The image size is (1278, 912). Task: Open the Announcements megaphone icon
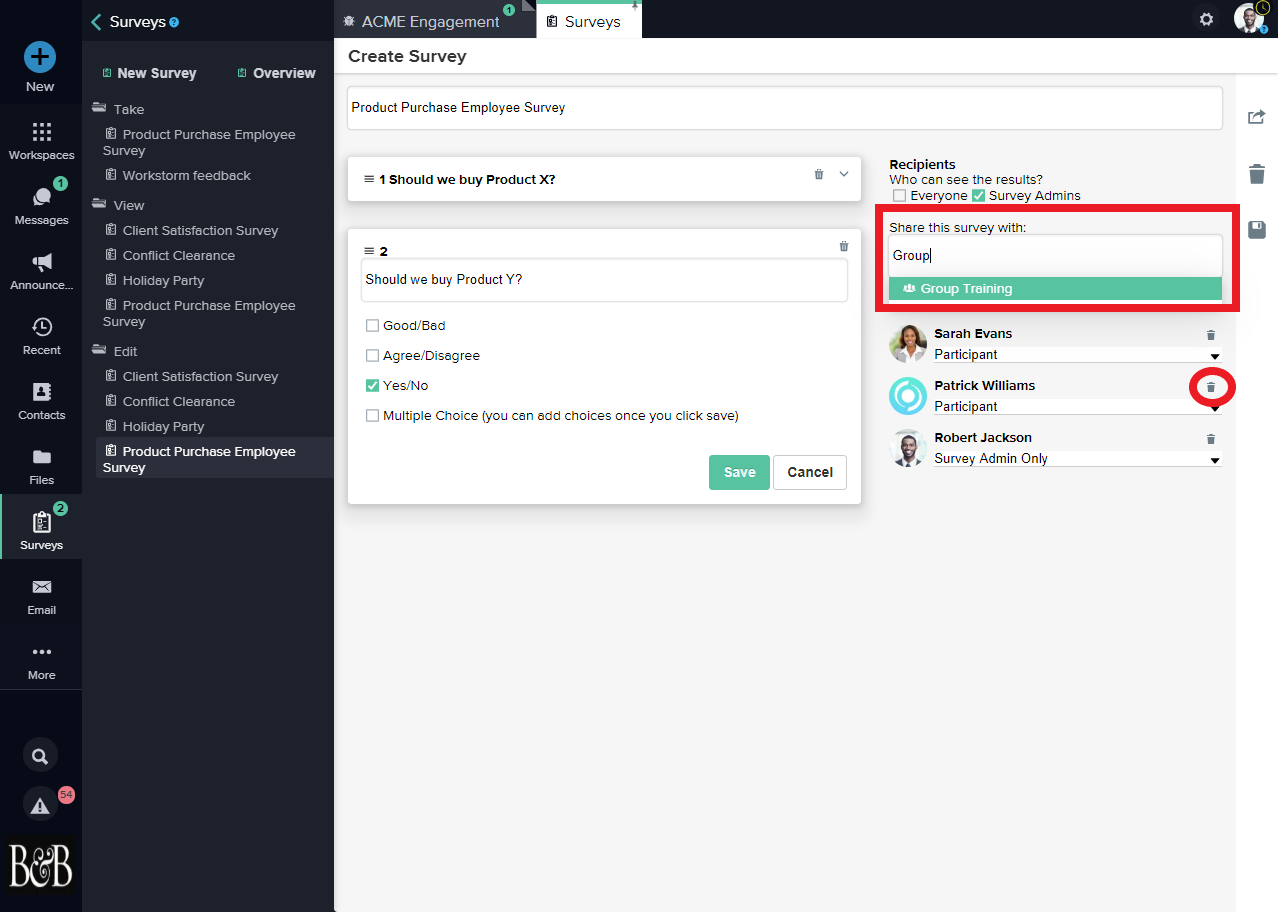pyautogui.click(x=41, y=262)
